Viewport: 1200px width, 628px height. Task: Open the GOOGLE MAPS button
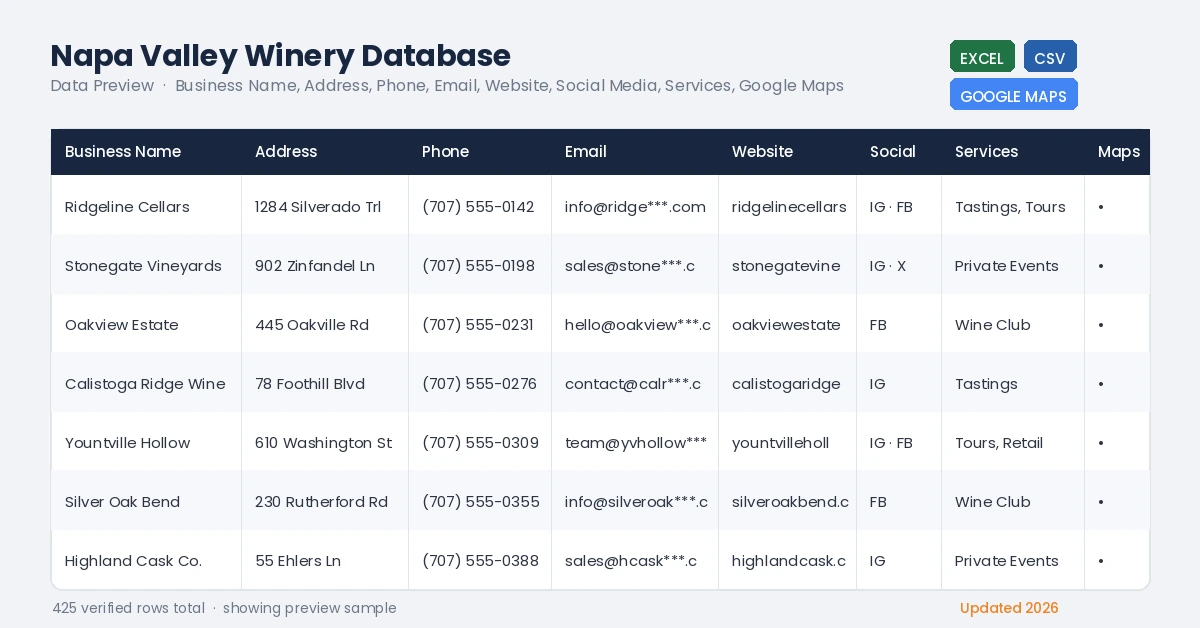1013,95
